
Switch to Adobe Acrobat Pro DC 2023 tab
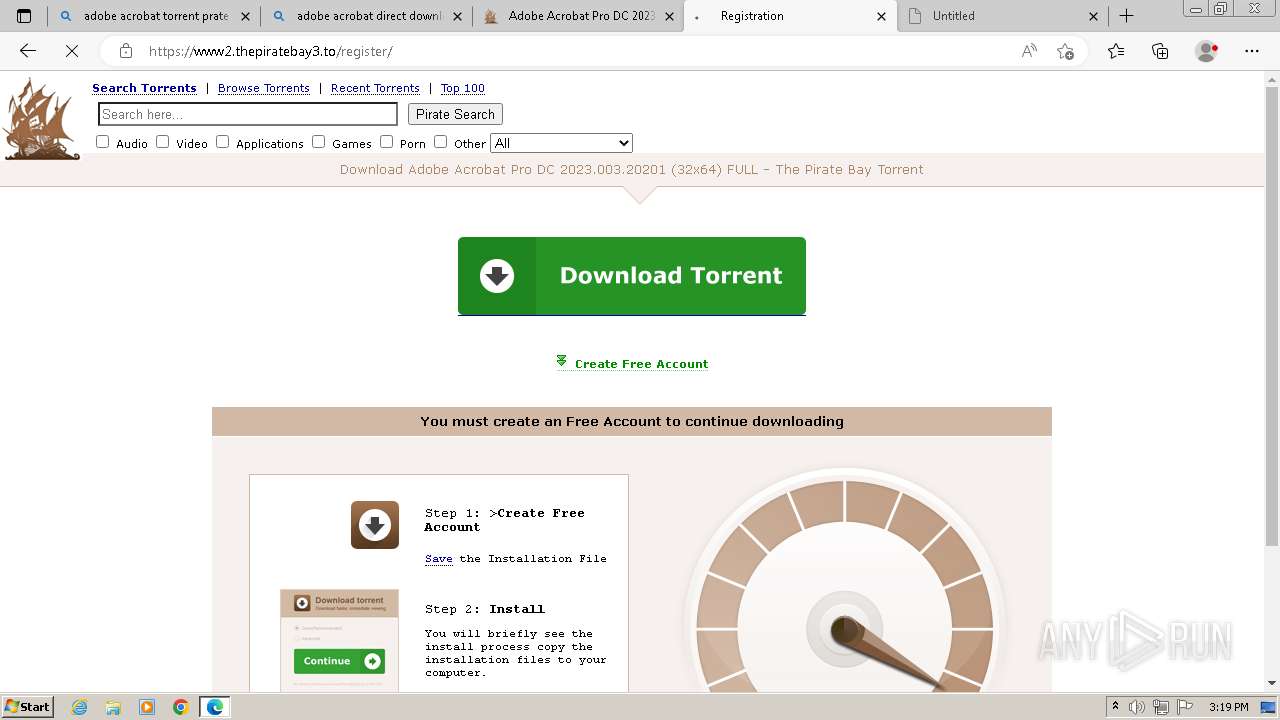(x=578, y=16)
